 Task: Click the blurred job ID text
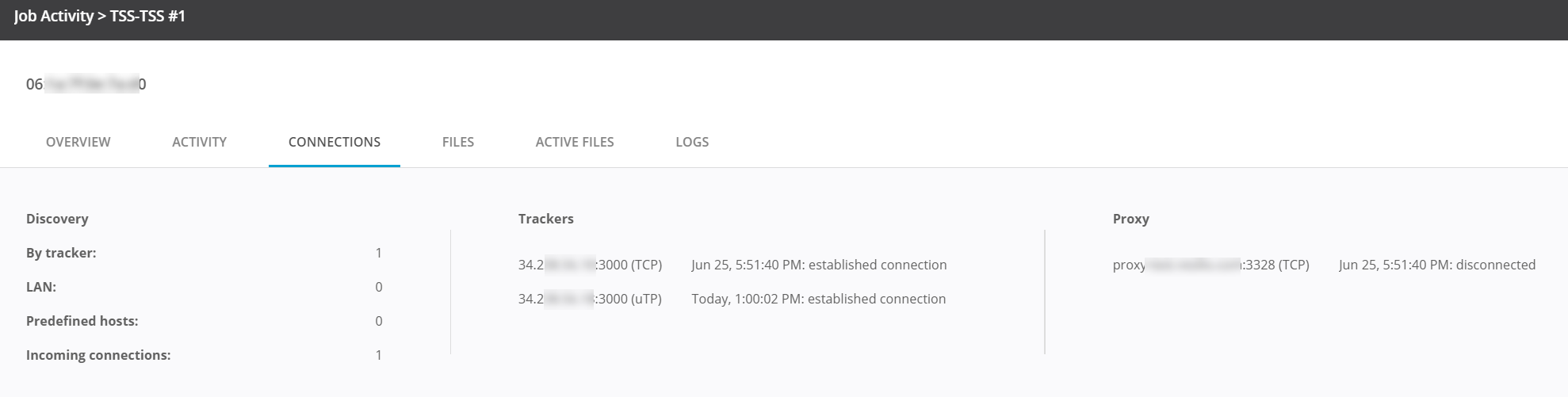(86, 84)
